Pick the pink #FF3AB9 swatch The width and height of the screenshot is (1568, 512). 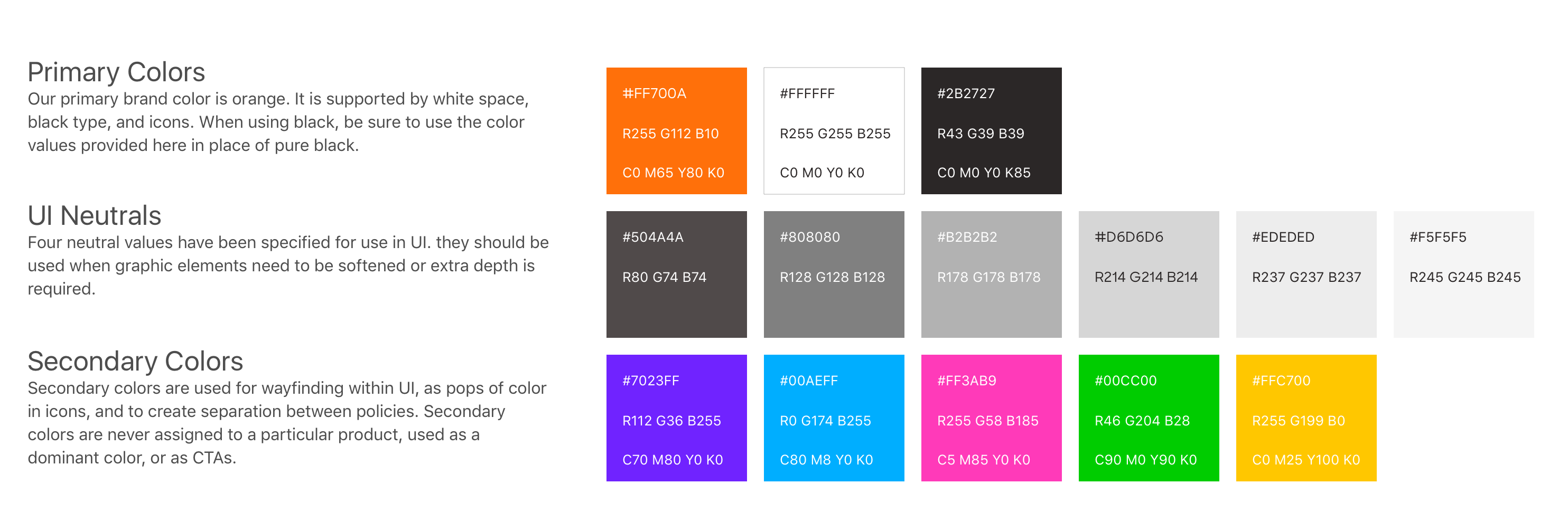click(x=991, y=418)
